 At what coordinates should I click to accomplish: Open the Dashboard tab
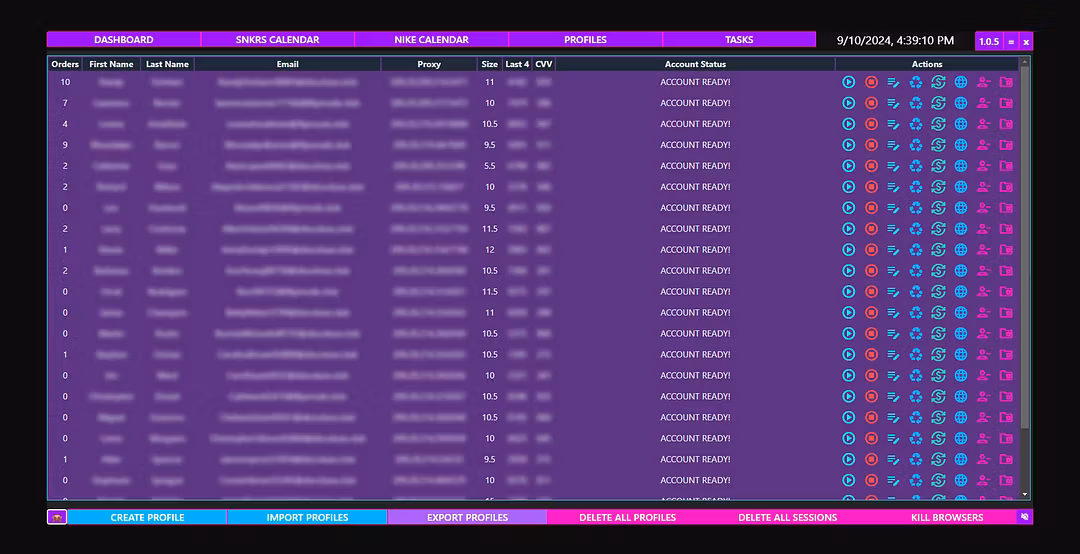coord(124,39)
